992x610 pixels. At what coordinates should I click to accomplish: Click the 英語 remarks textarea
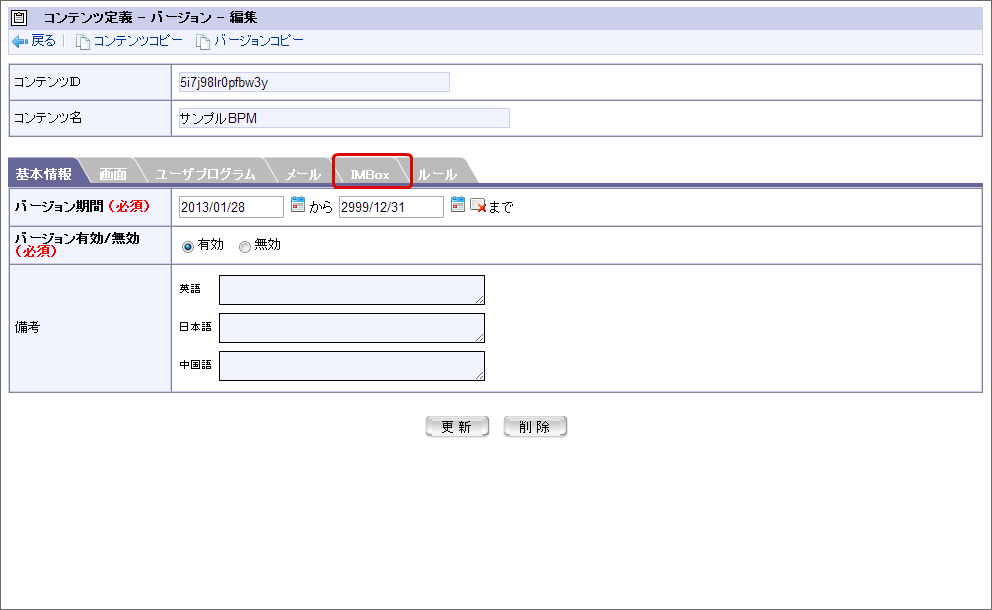352,290
